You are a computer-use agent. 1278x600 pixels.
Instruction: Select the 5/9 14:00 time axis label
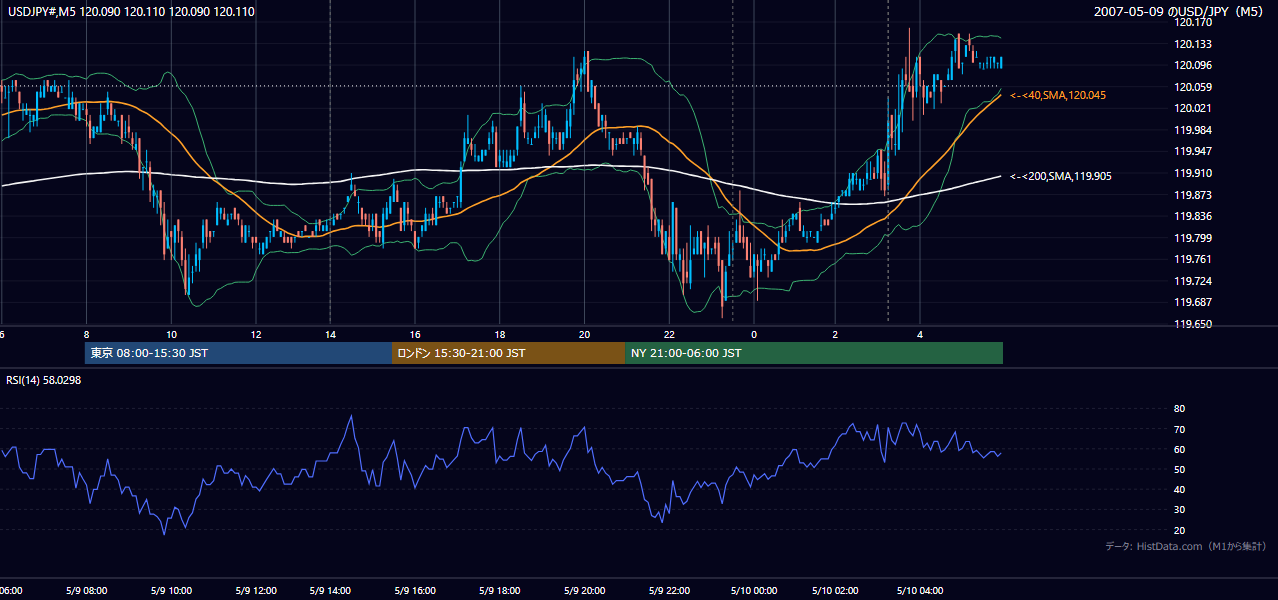[330, 590]
